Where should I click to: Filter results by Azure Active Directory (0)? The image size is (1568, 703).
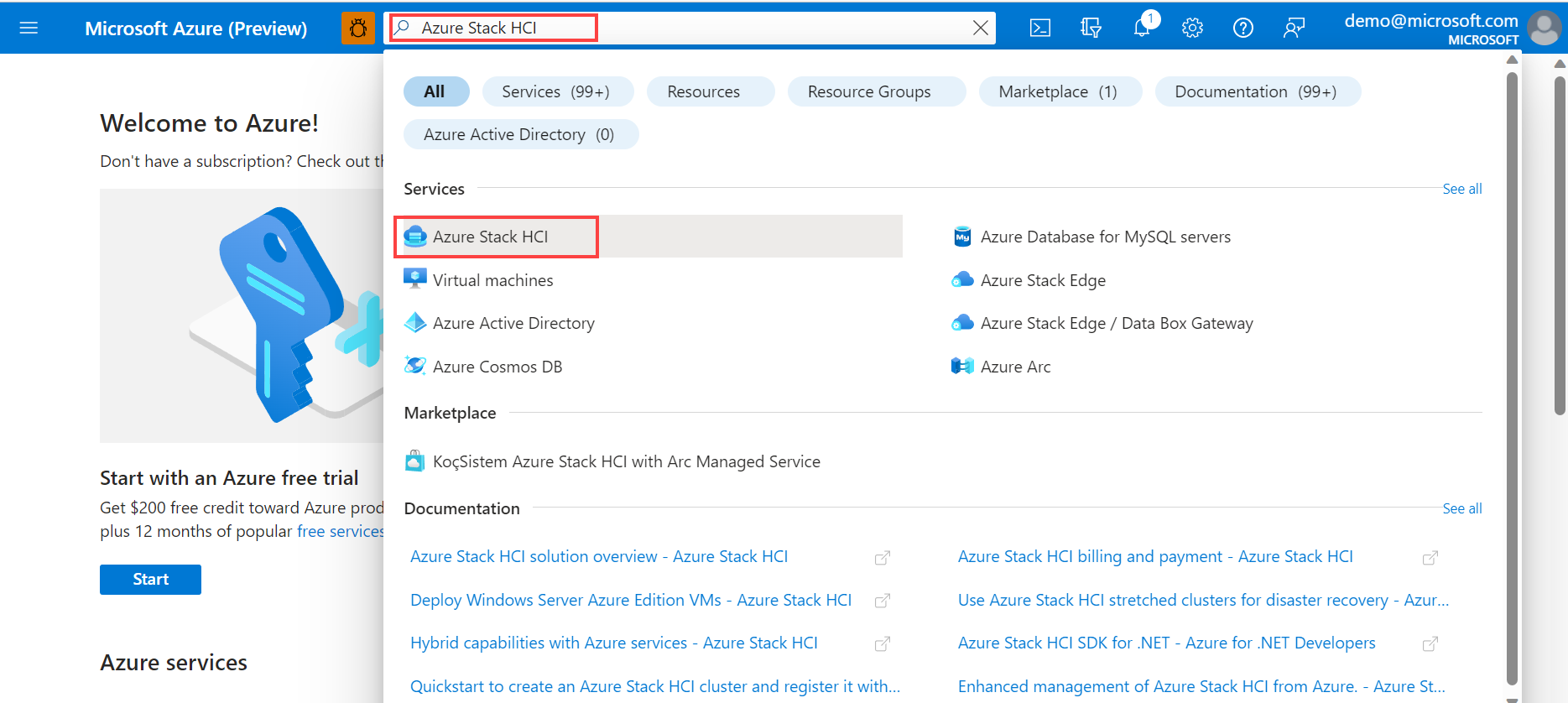[x=519, y=134]
